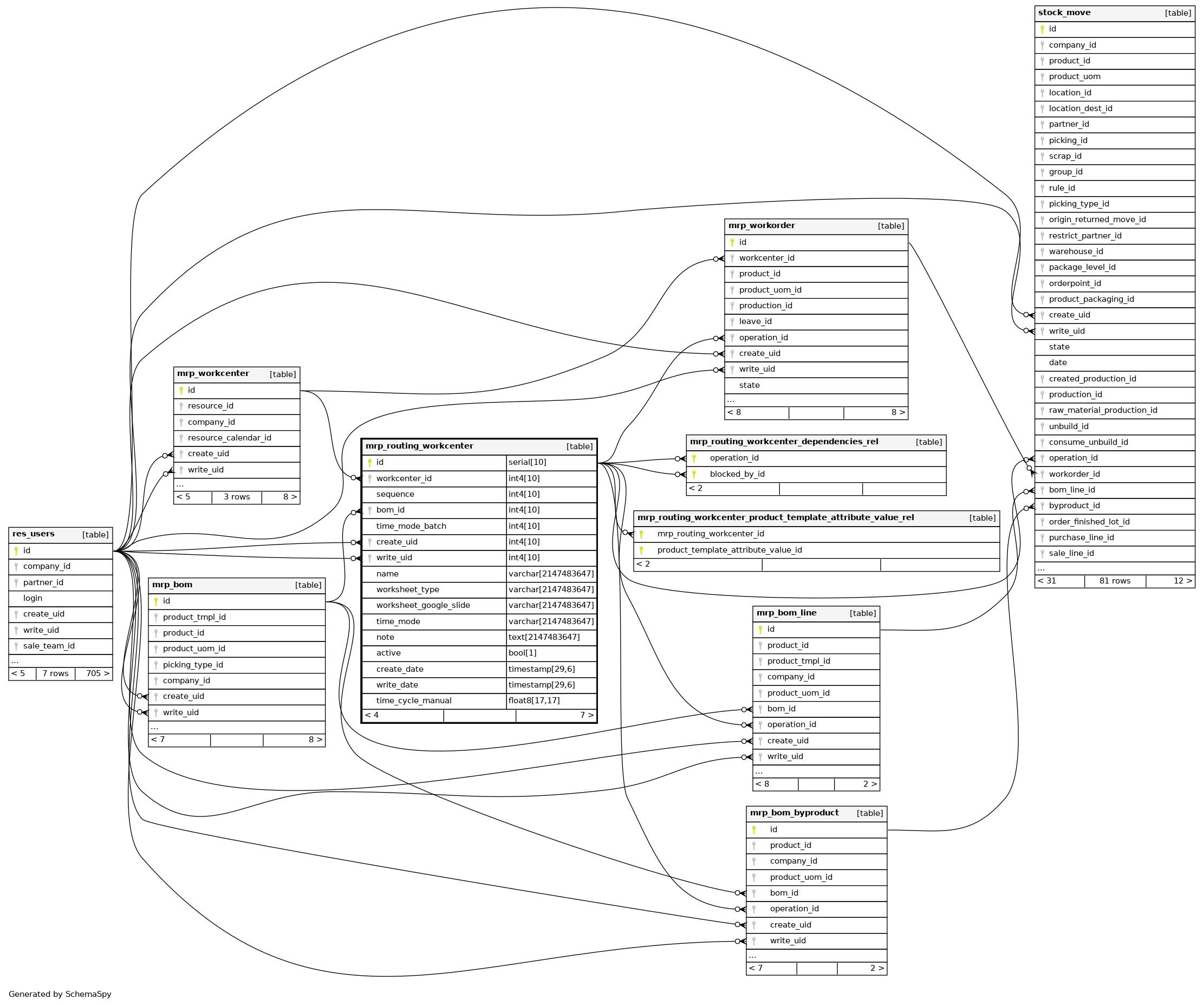
Task: Click the worksheet_google_slide column row
Action: (x=422, y=605)
